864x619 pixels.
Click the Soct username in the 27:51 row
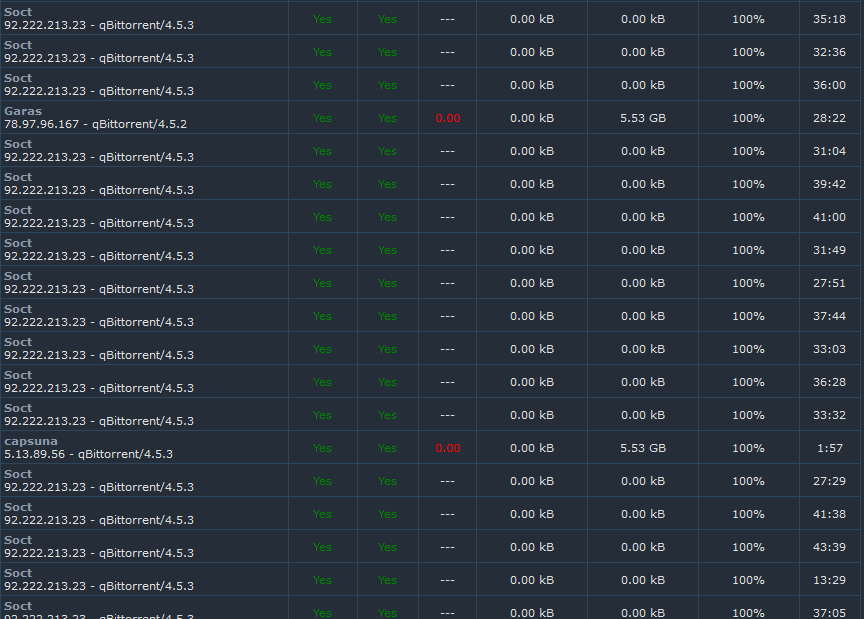pyautogui.click(x=18, y=276)
